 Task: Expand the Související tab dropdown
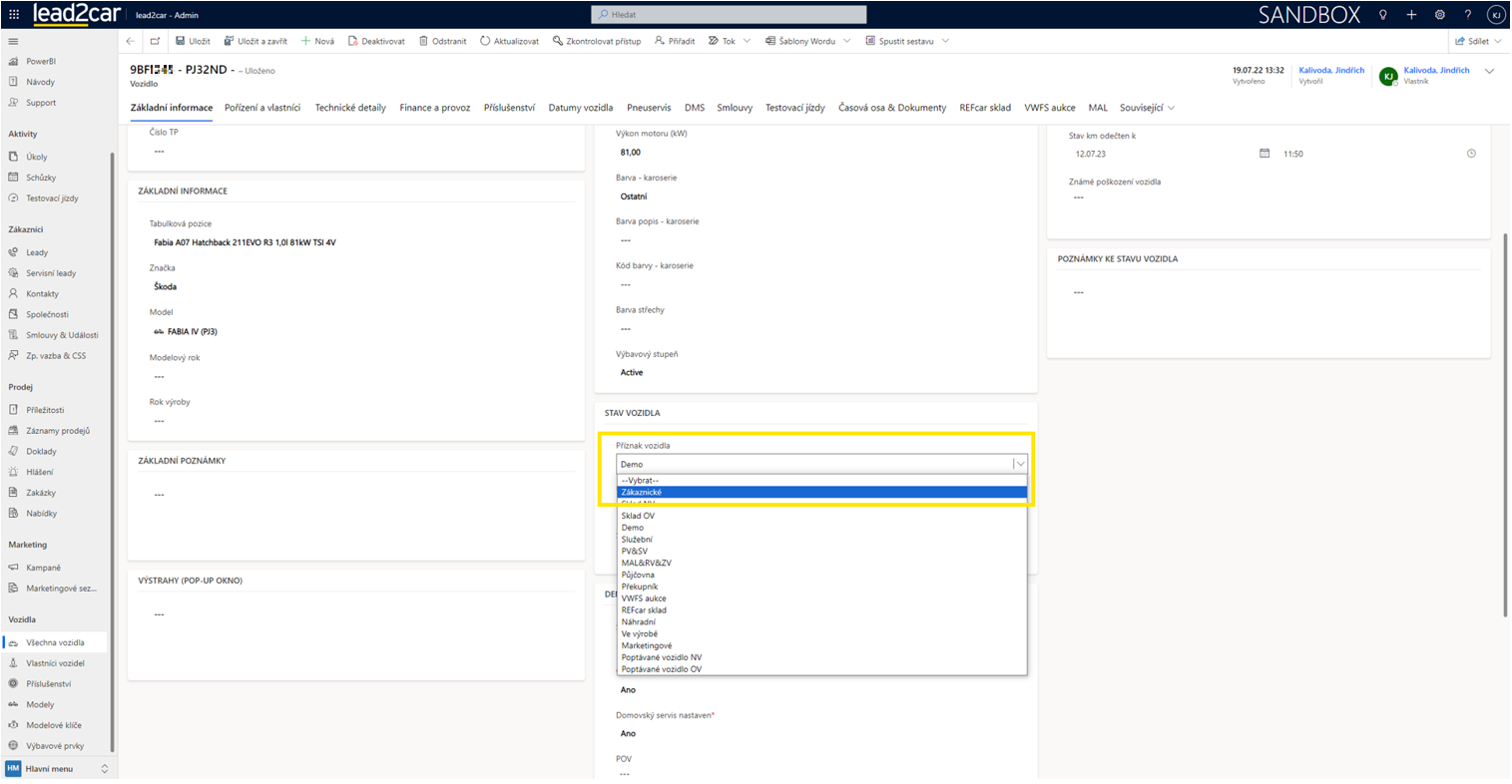[1171, 108]
